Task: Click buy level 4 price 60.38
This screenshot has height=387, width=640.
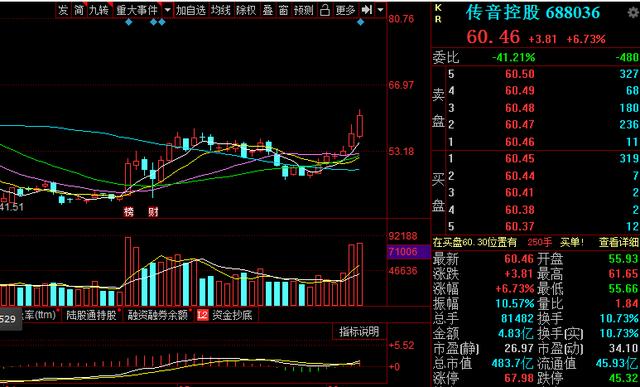Action: tap(520, 209)
